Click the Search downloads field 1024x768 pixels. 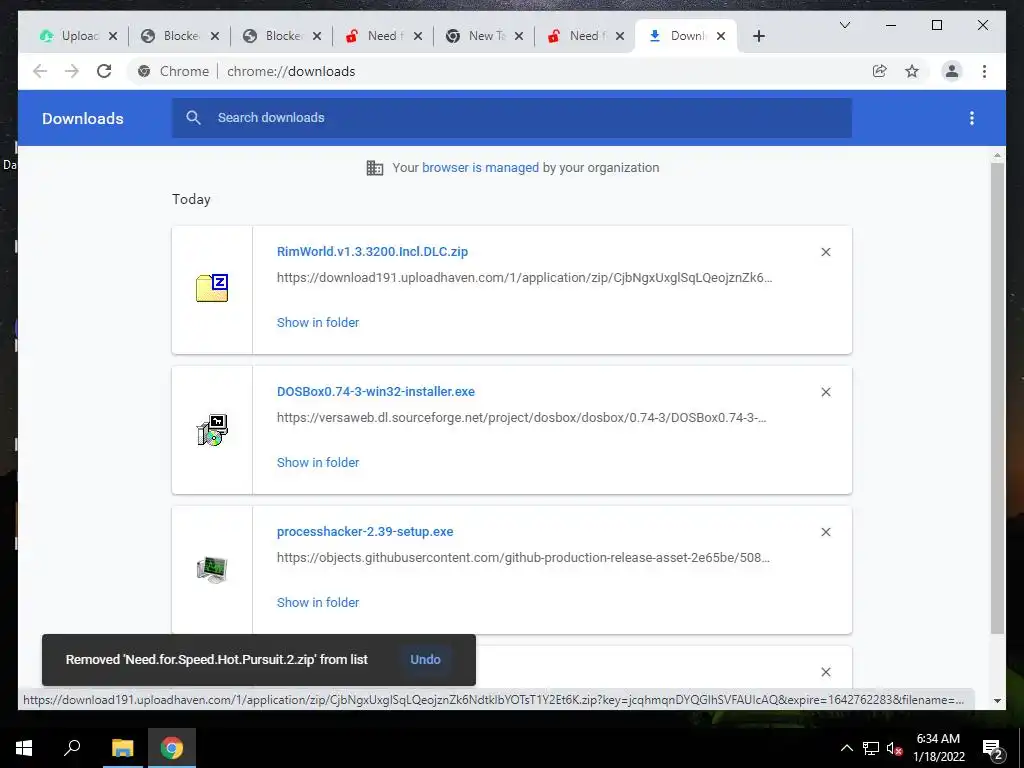[x=511, y=118]
